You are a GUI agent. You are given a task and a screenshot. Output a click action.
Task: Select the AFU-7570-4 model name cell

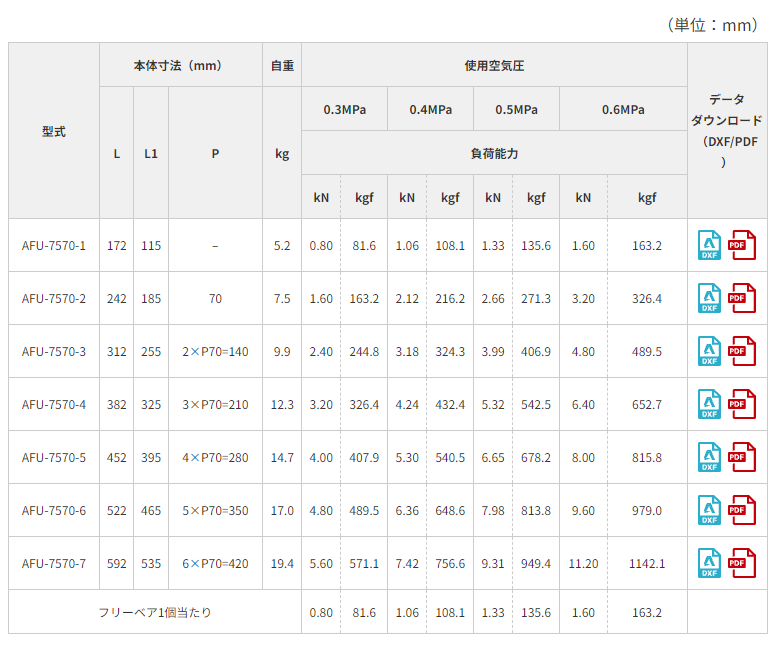tap(54, 405)
